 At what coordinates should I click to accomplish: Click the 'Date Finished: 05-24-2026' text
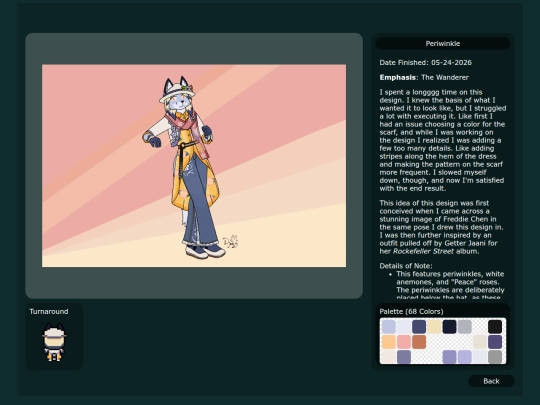(425, 63)
